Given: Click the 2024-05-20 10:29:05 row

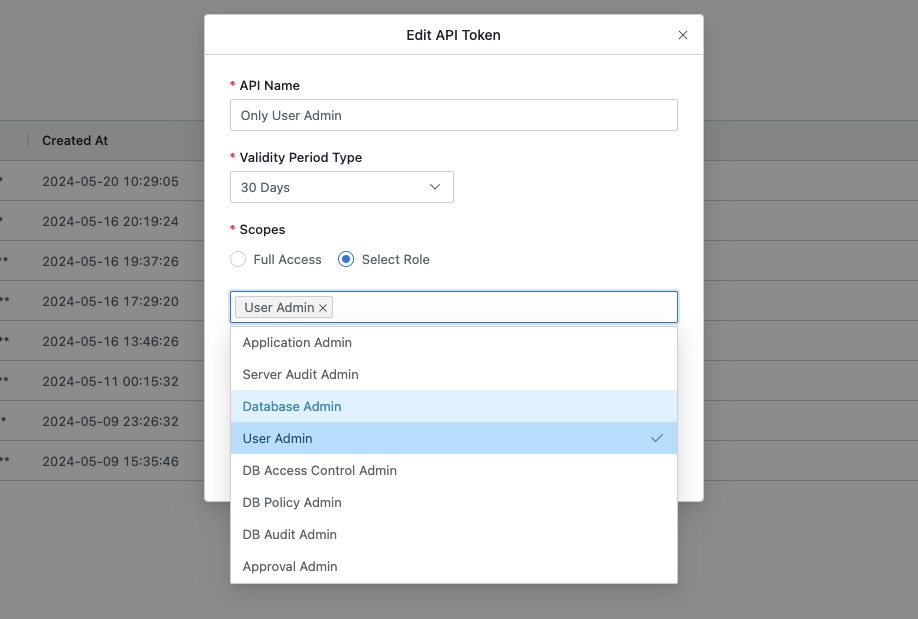Looking at the screenshot, I should (x=110, y=181).
